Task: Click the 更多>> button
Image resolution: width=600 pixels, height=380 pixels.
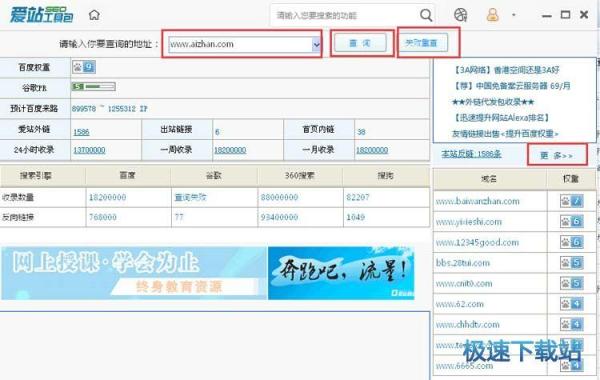Action: point(557,155)
